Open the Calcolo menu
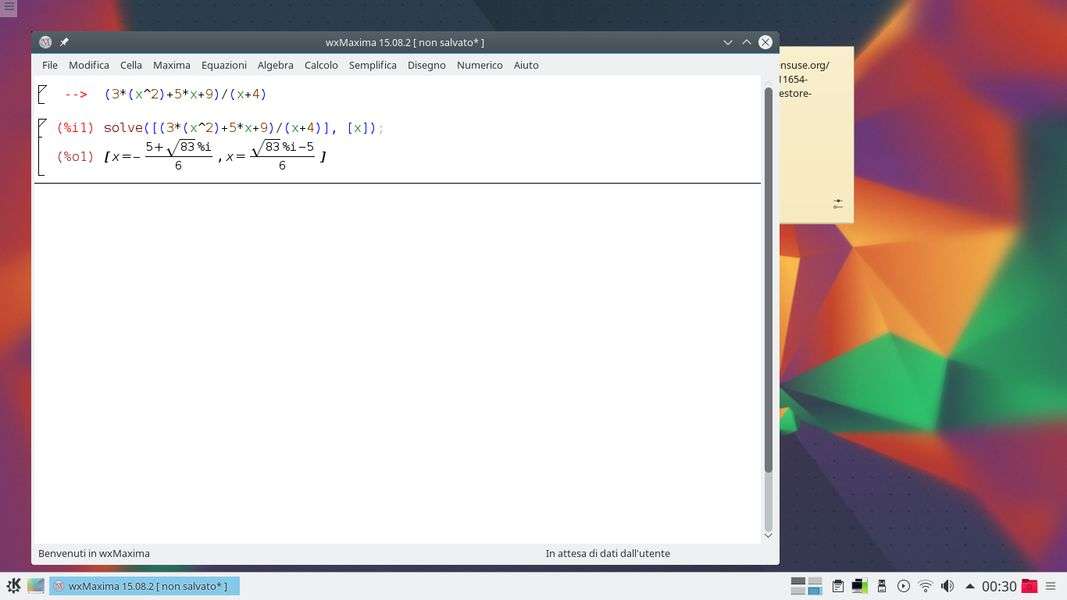1067x600 pixels. [321, 65]
